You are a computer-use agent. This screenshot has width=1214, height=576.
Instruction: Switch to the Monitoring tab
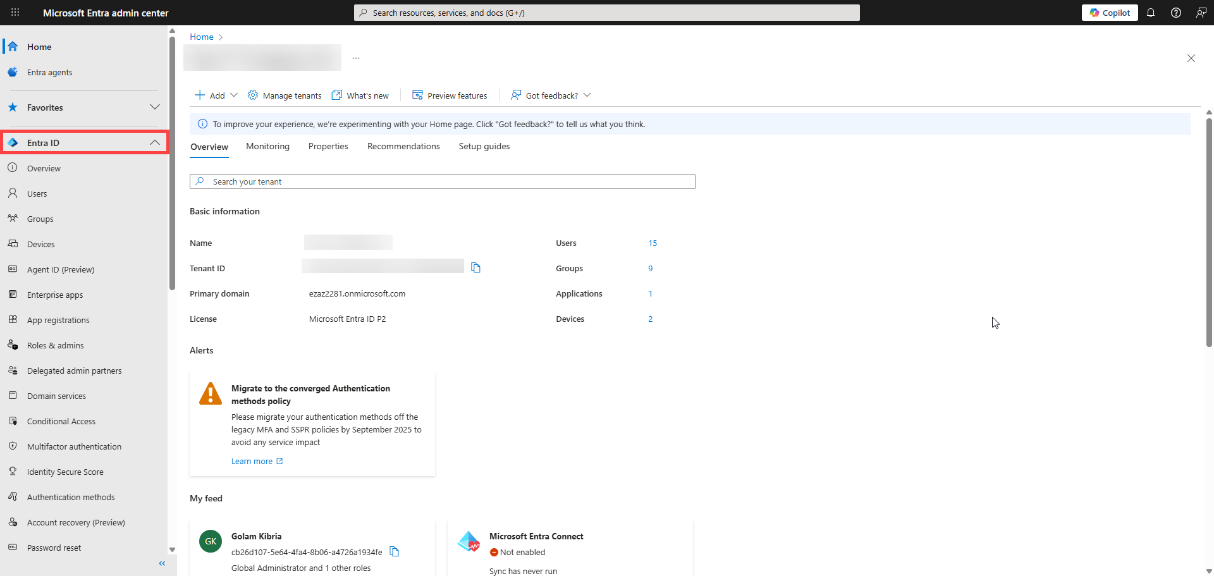coord(268,147)
